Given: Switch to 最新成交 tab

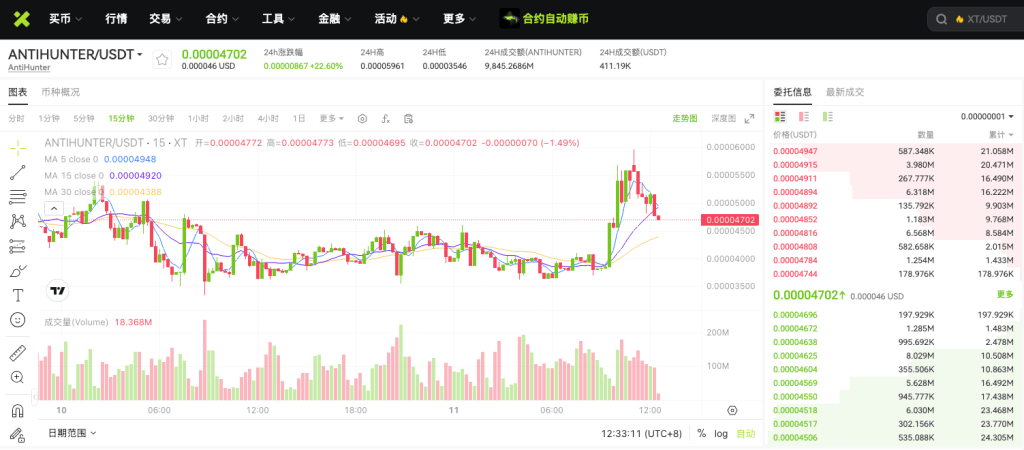Looking at the screenshot, I should point(845,92).
